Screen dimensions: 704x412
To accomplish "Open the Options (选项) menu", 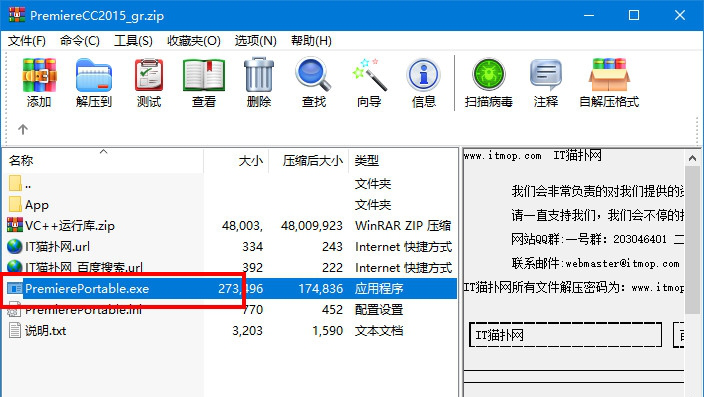I will (255, 41).
